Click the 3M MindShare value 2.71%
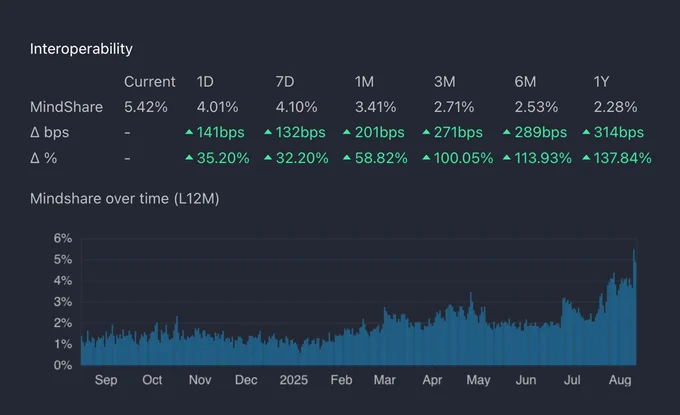 click(454, 107)
